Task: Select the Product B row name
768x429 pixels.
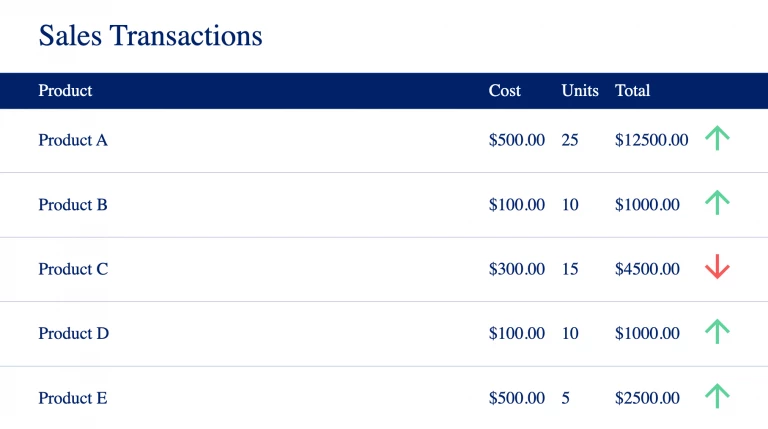Action: click(x=73, y=205)
